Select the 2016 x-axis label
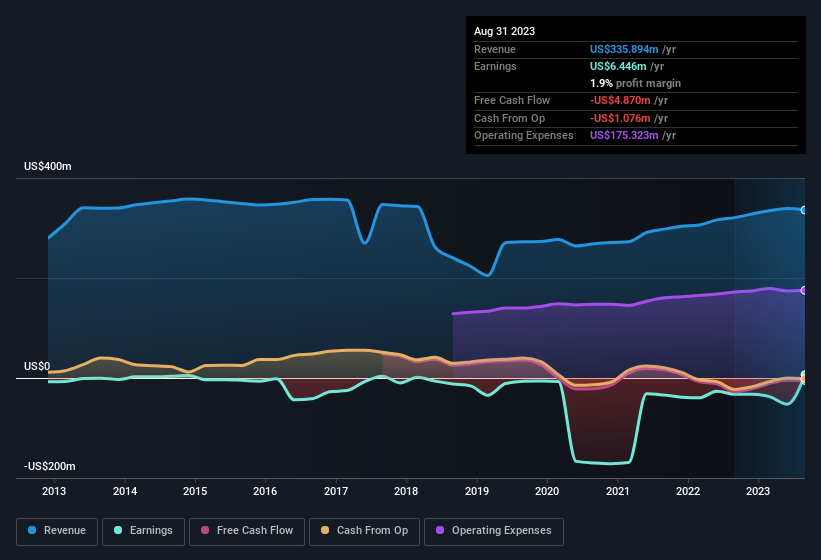Screen dimensions: 821x560 click(265, 491)
